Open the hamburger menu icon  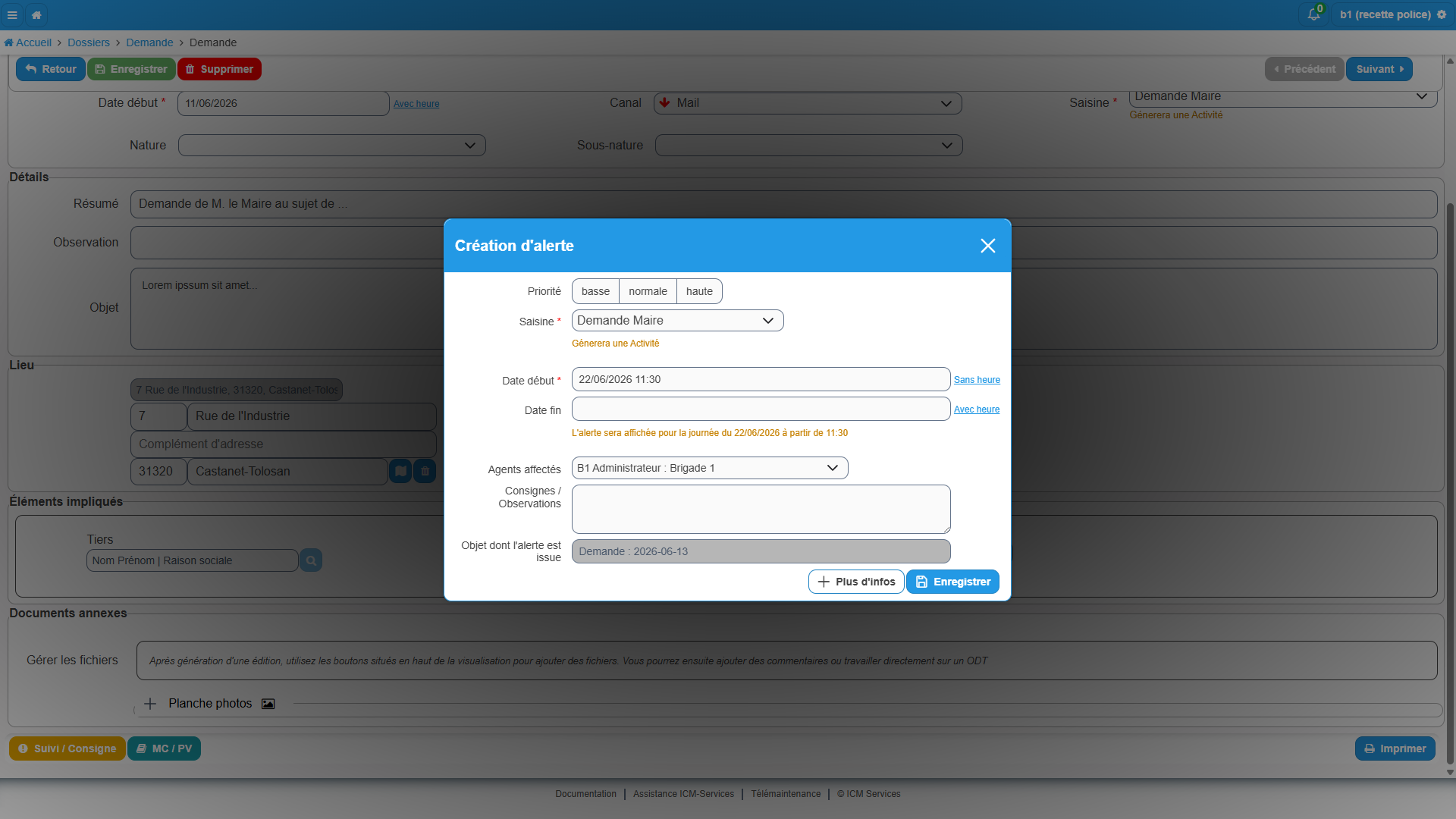[x=12, y=14]
